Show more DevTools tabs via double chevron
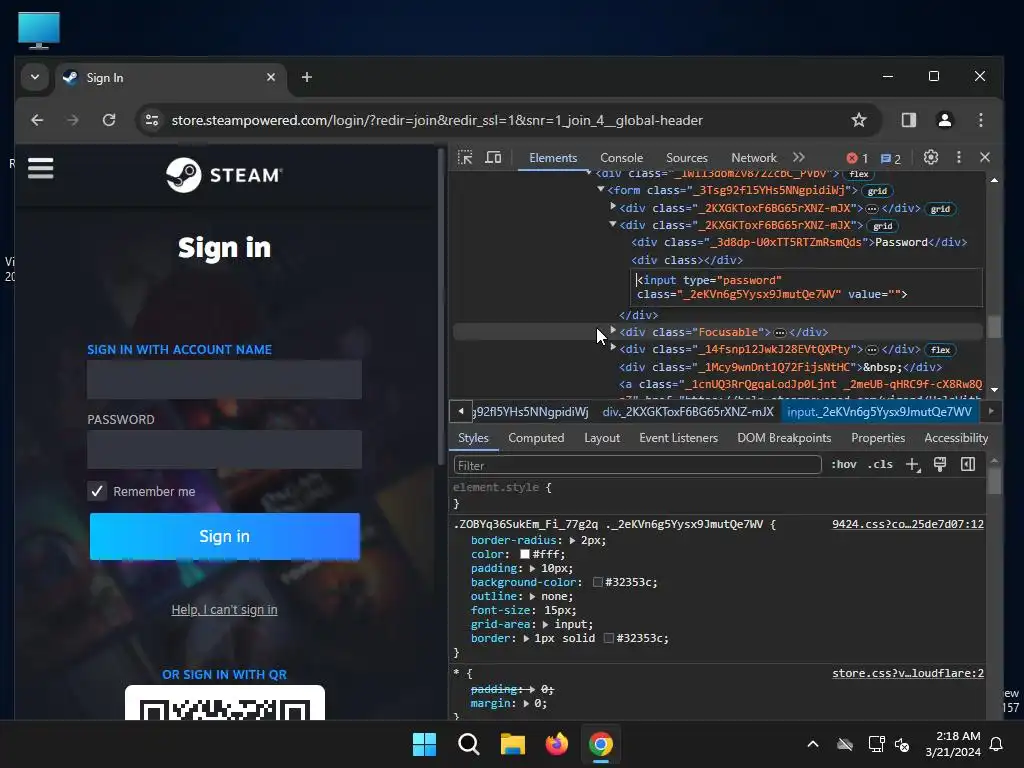Image resolution: width=1024 pixels, height=768 pixels. 799,157
